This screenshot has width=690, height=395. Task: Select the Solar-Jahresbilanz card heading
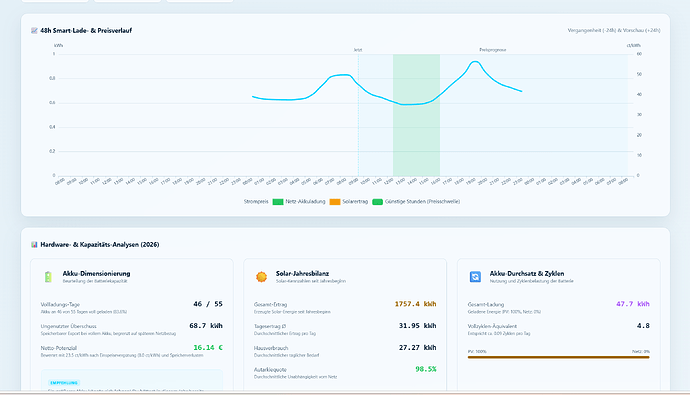point(302,274)
